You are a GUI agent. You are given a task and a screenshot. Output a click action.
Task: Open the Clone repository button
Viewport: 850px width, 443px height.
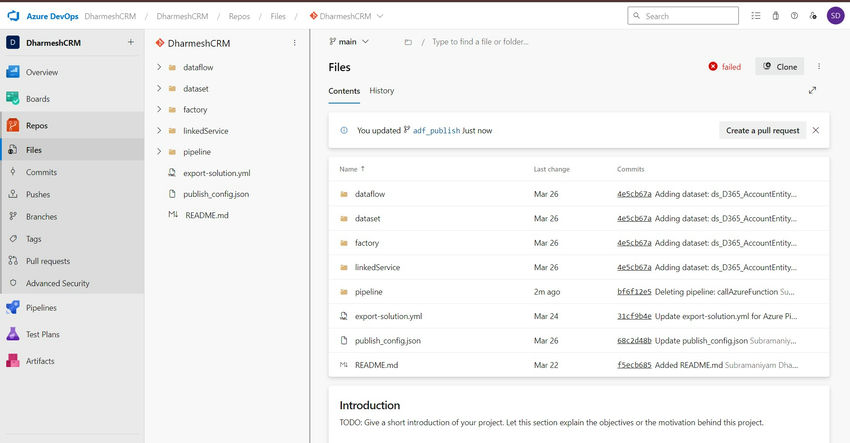click(780, 67)
